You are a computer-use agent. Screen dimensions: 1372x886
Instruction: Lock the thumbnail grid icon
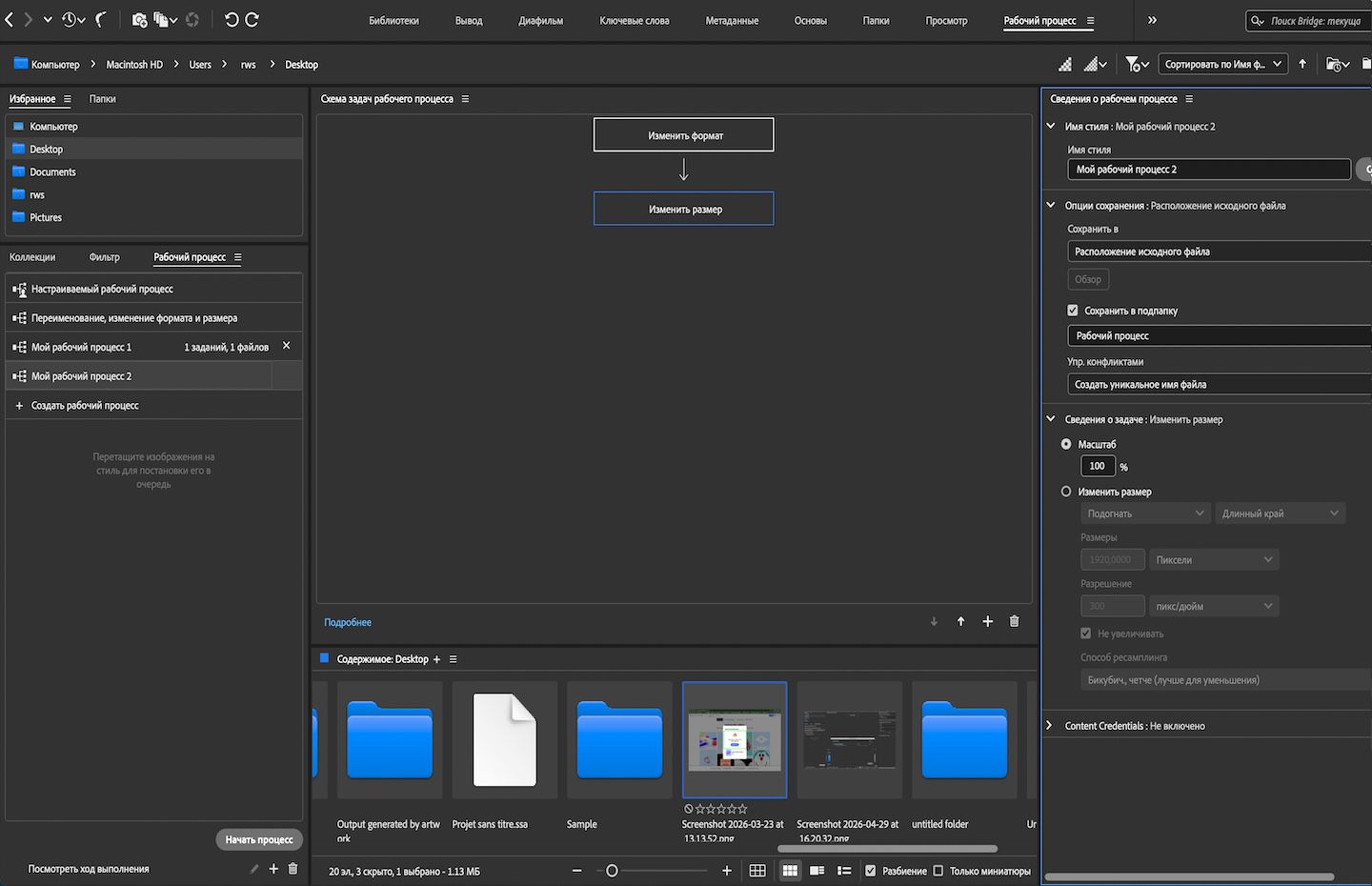[x=757, y=871]
